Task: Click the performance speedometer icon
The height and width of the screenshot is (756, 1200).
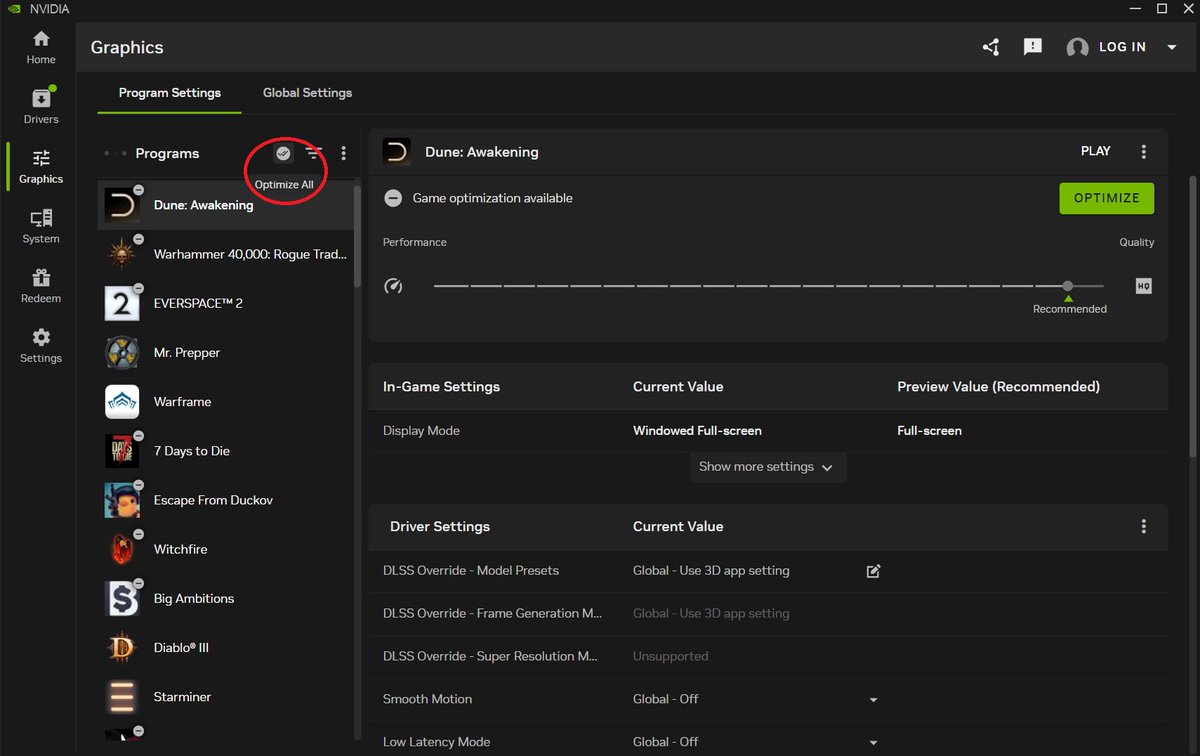Action: pos(393,287)
